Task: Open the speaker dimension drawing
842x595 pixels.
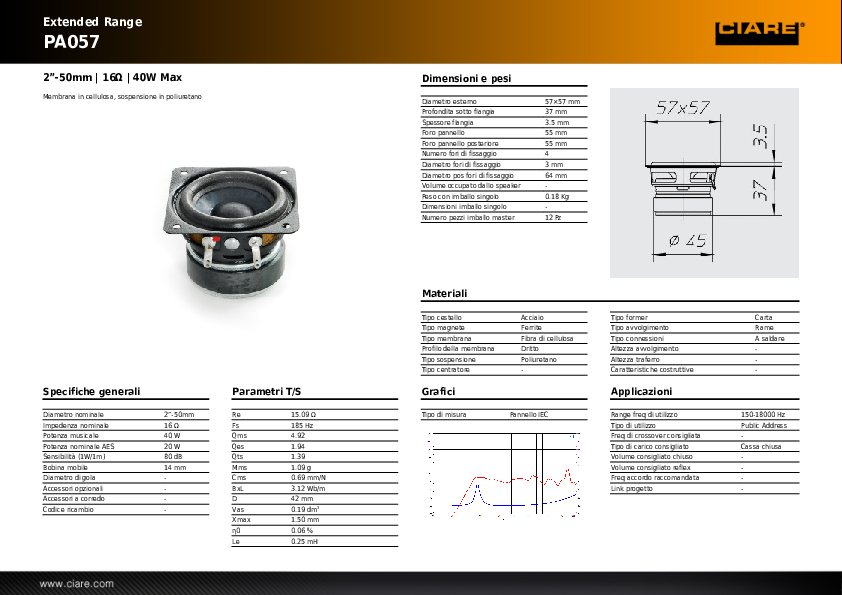Action: pyautogui.click(x=704, y=183)
